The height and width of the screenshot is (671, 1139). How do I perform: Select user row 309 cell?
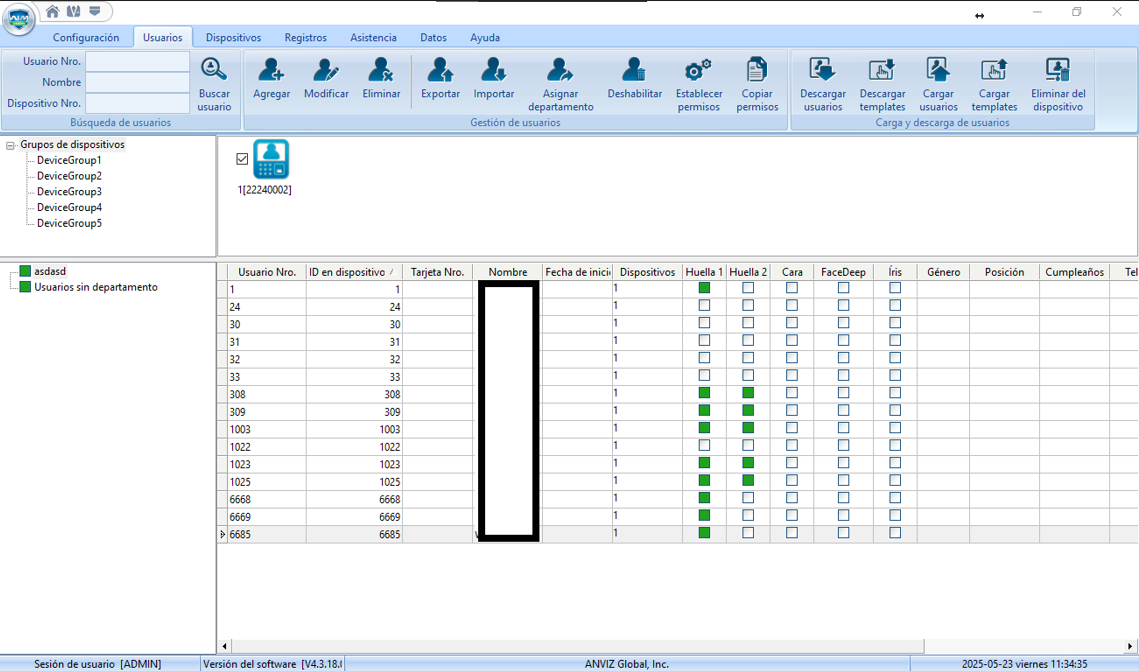pyautogui.click(x=267, y=412)
